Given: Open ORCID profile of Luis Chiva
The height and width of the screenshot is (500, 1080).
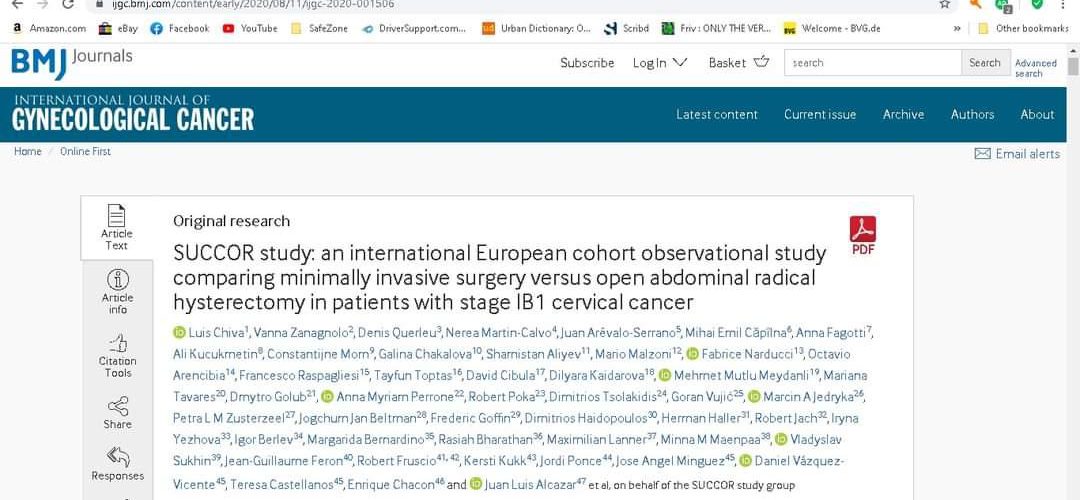Looking at the screenshot, I should (x=180, y=332).
